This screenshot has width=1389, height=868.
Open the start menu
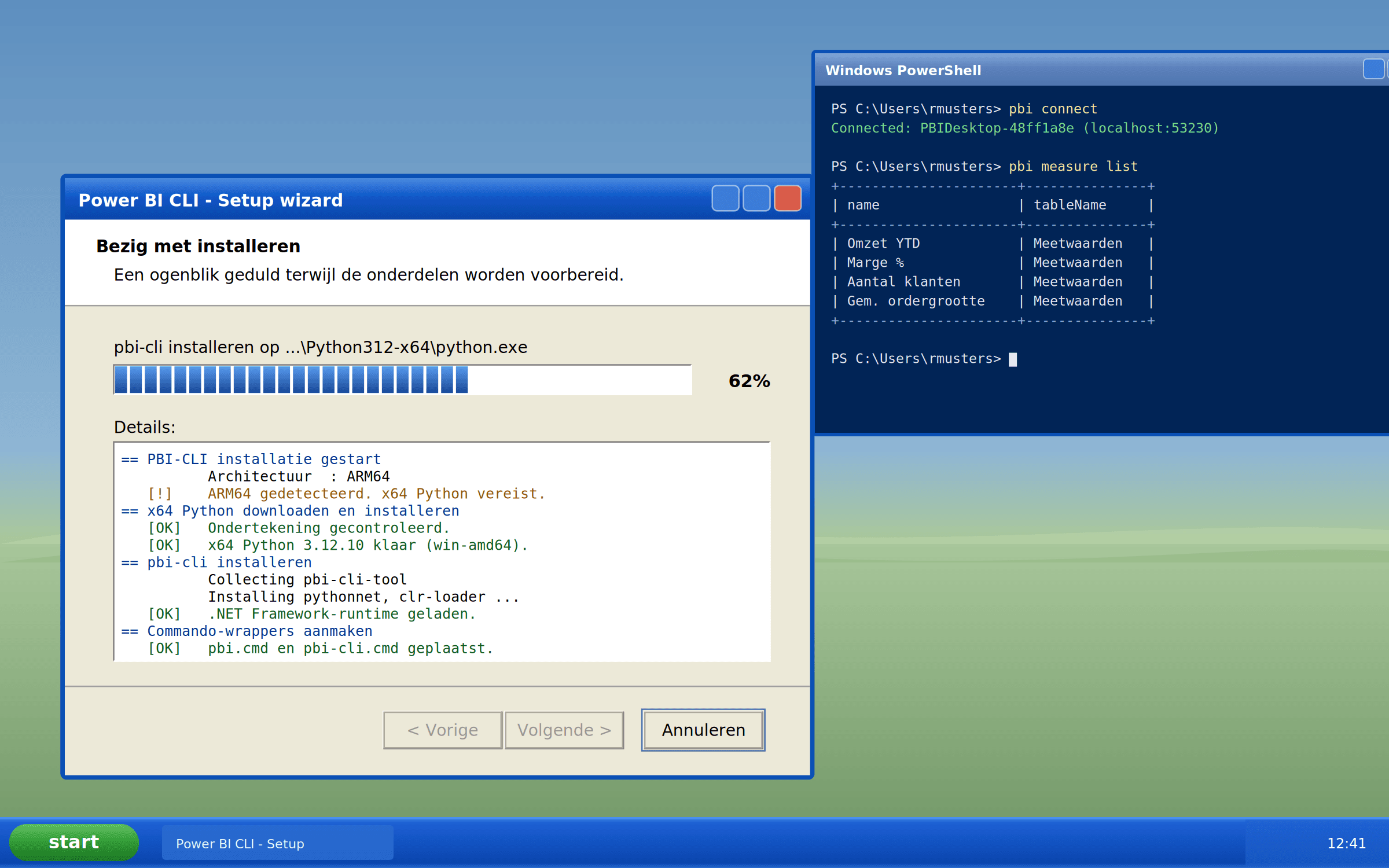coord(74,842)
